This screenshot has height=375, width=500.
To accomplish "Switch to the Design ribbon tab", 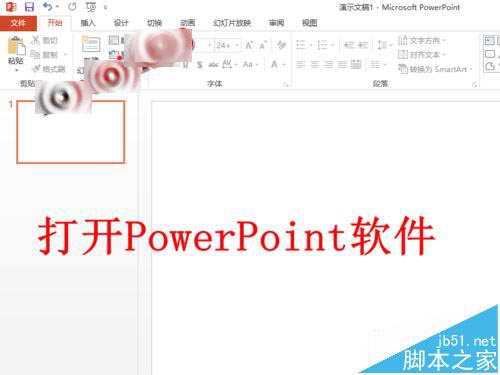I will (121, 23).
